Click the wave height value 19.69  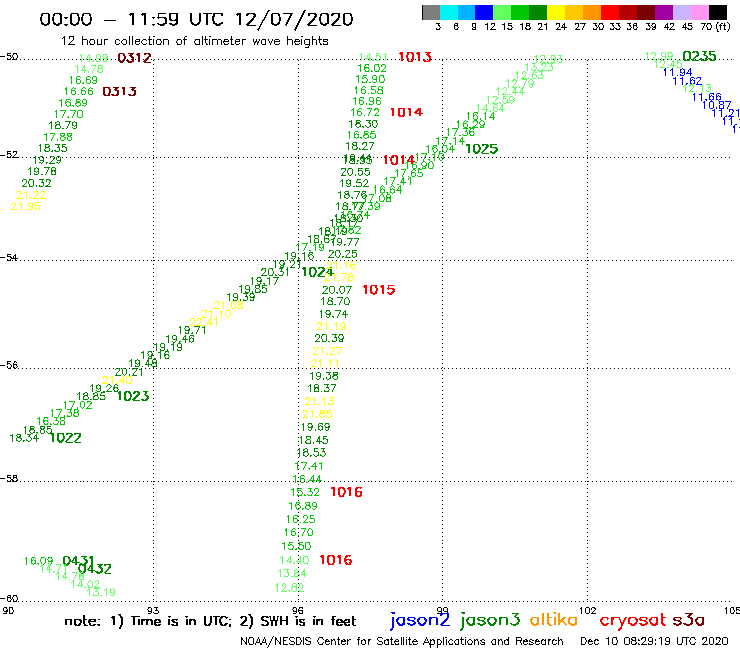click(x=315, y=427)
